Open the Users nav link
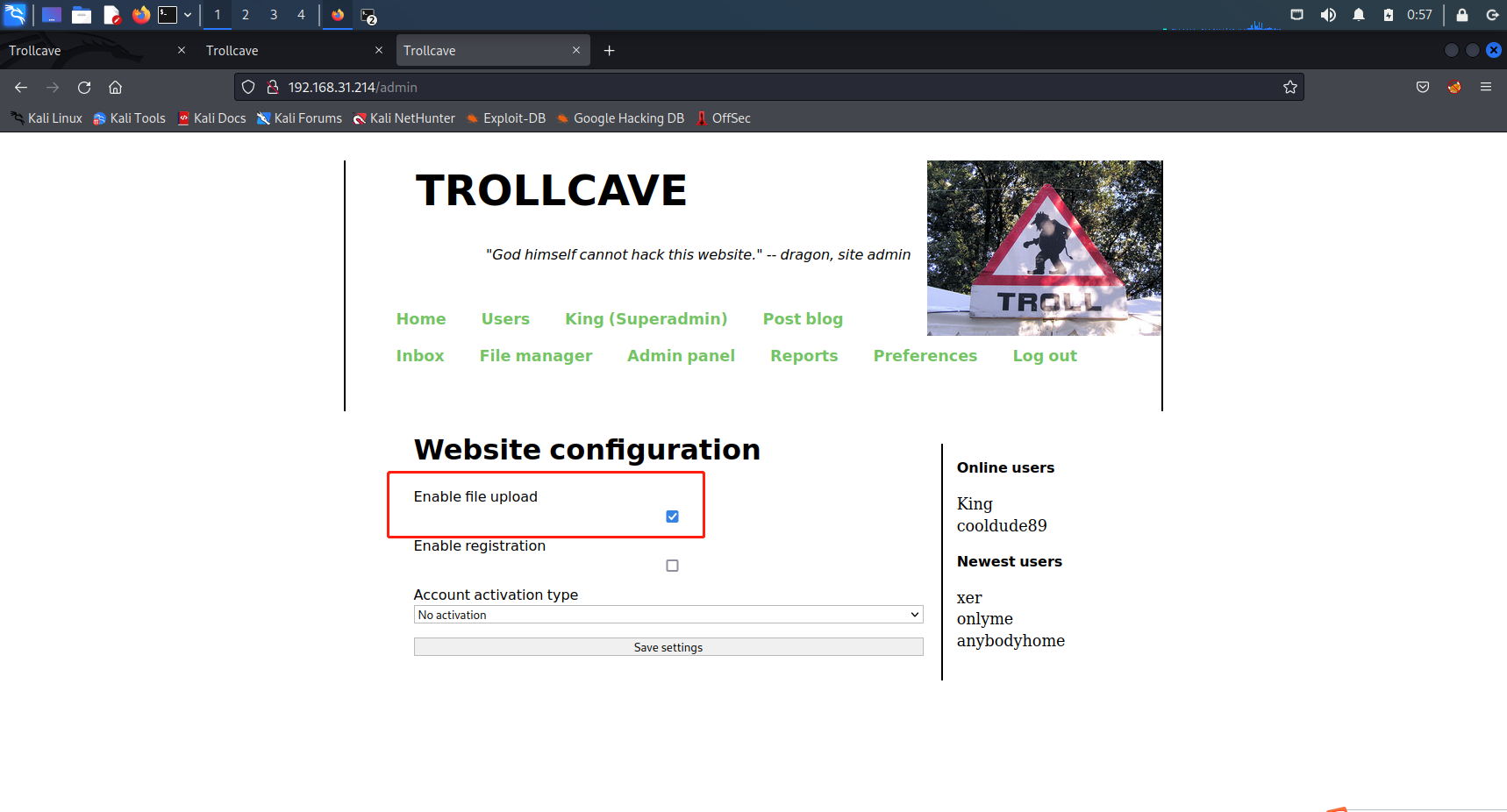 (x=505, y=319)
